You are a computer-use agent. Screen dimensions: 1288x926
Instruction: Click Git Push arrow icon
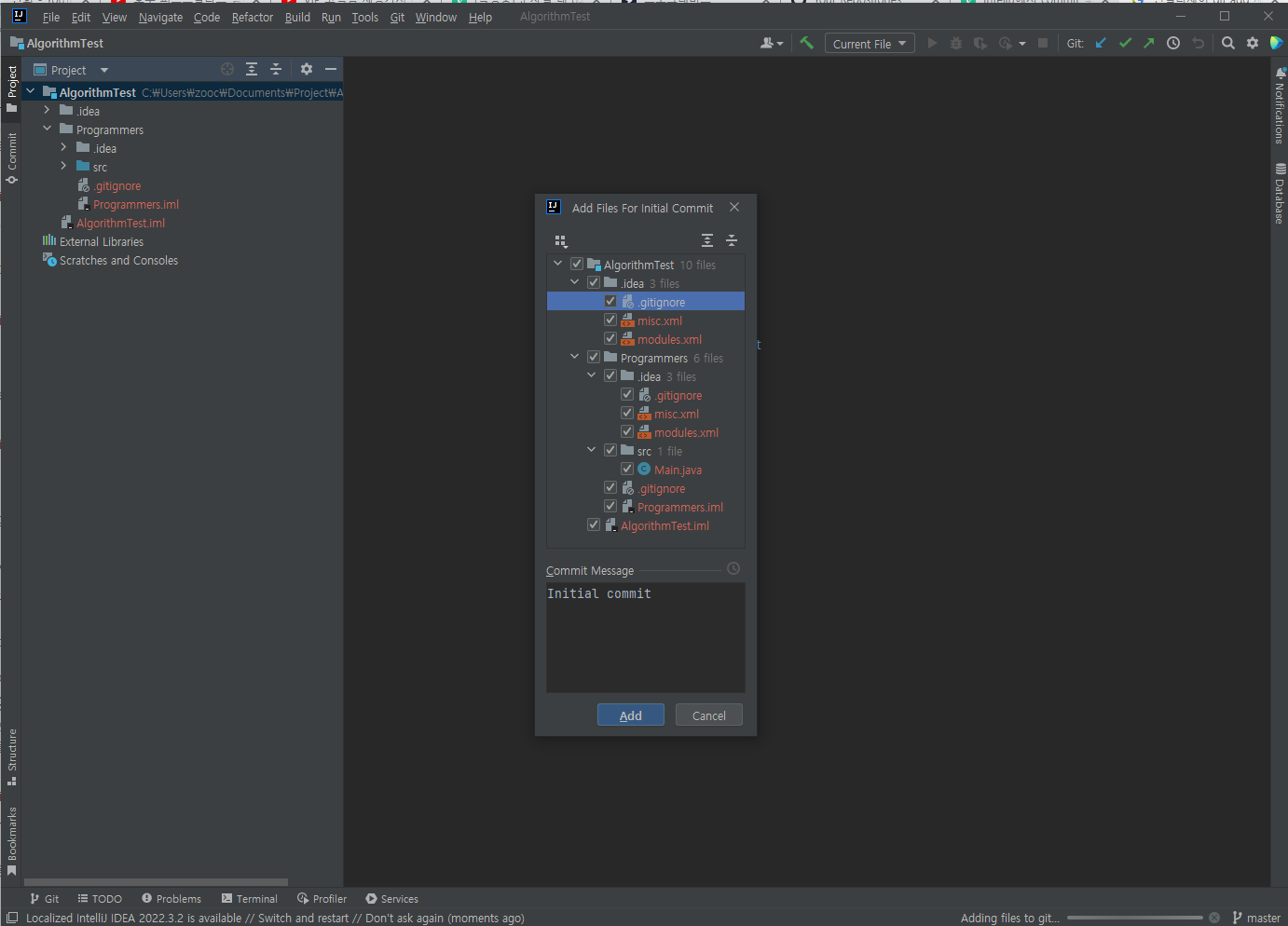[1149, 43]
